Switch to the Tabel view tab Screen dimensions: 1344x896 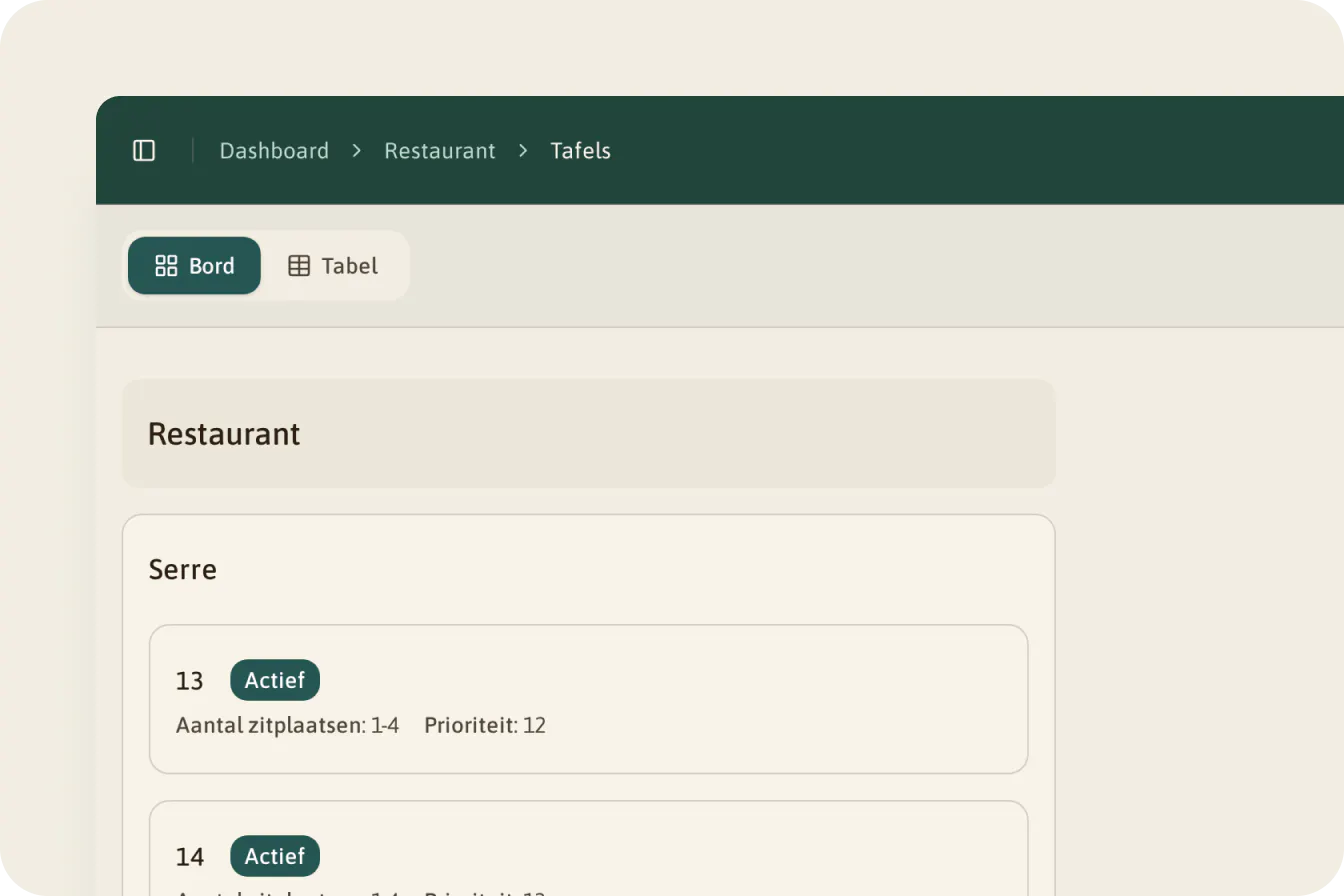pyautogui.click(x=333, y=266)
